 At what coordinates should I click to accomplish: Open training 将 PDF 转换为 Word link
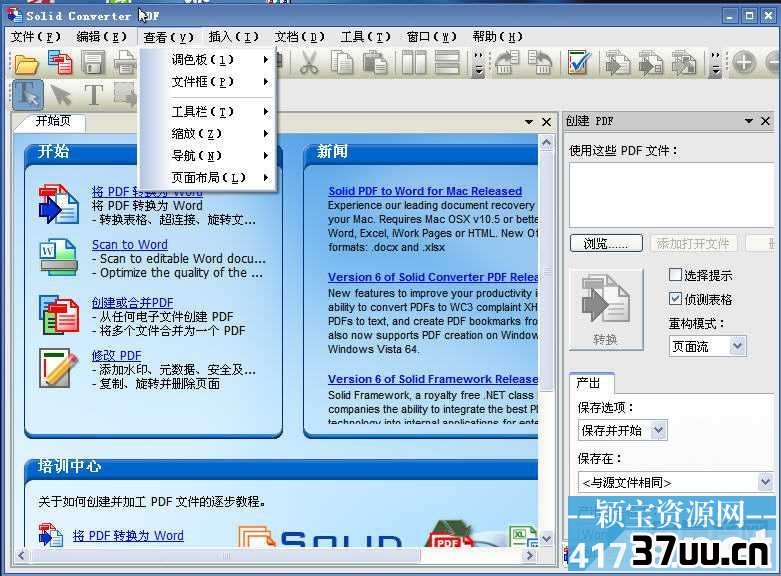[128, 536]
